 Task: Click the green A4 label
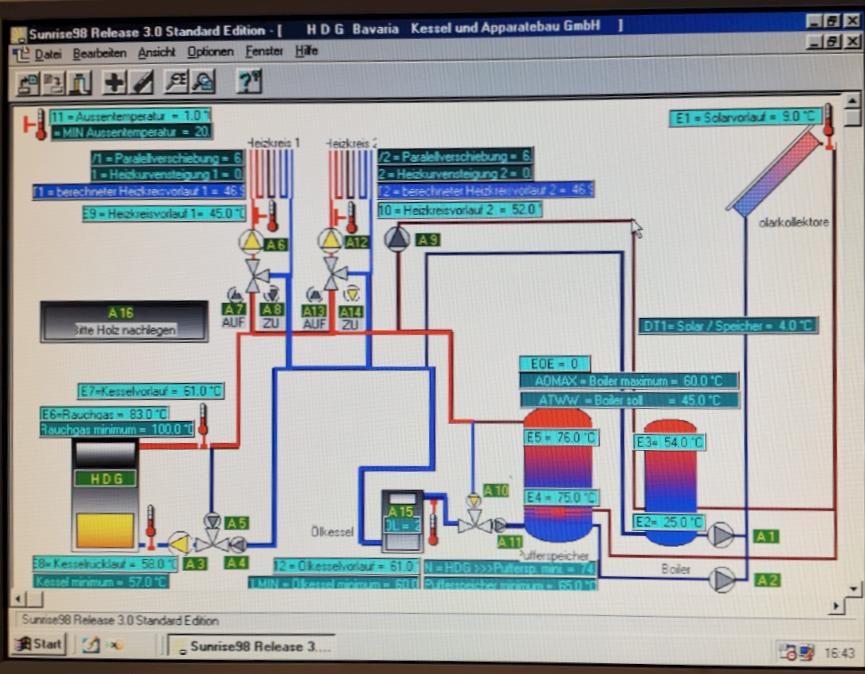pyautogui.click(x=236, y=563)
